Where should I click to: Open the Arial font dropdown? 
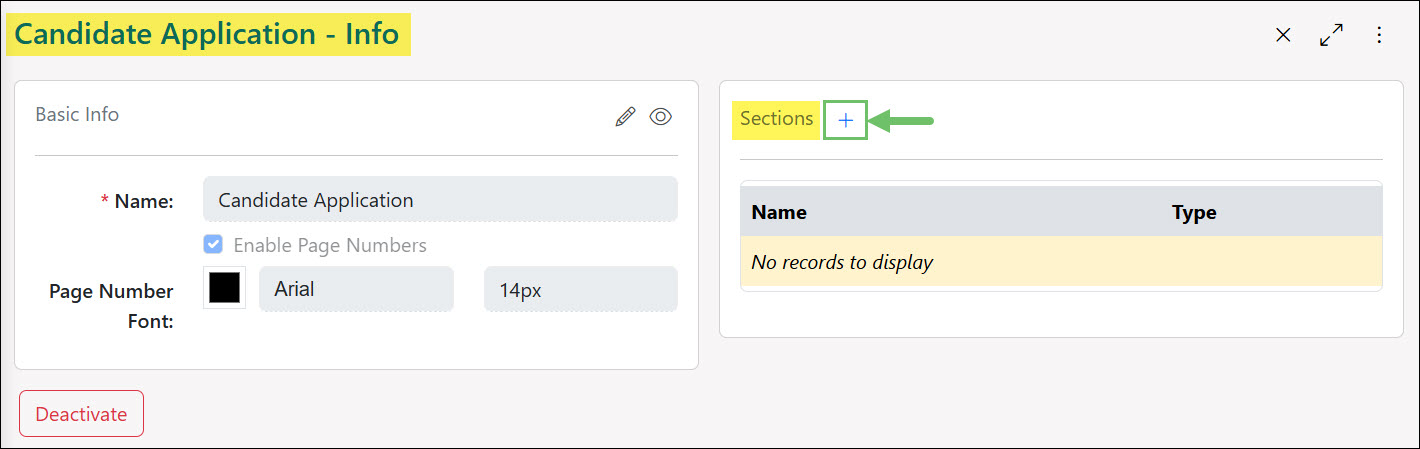tap(356, 289)
